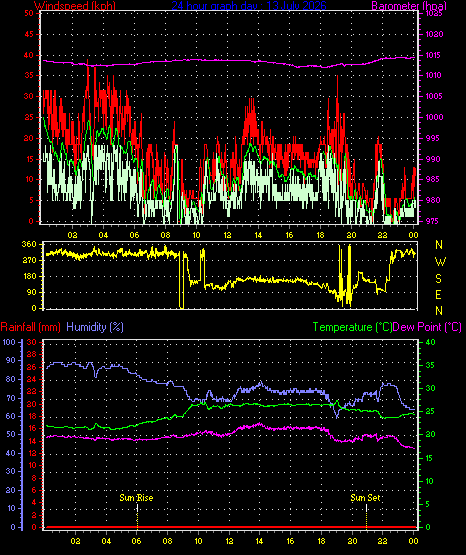Click the 12 hour tick on wind chart
This screenshot has height=555, width=466.
click(227, 235)
